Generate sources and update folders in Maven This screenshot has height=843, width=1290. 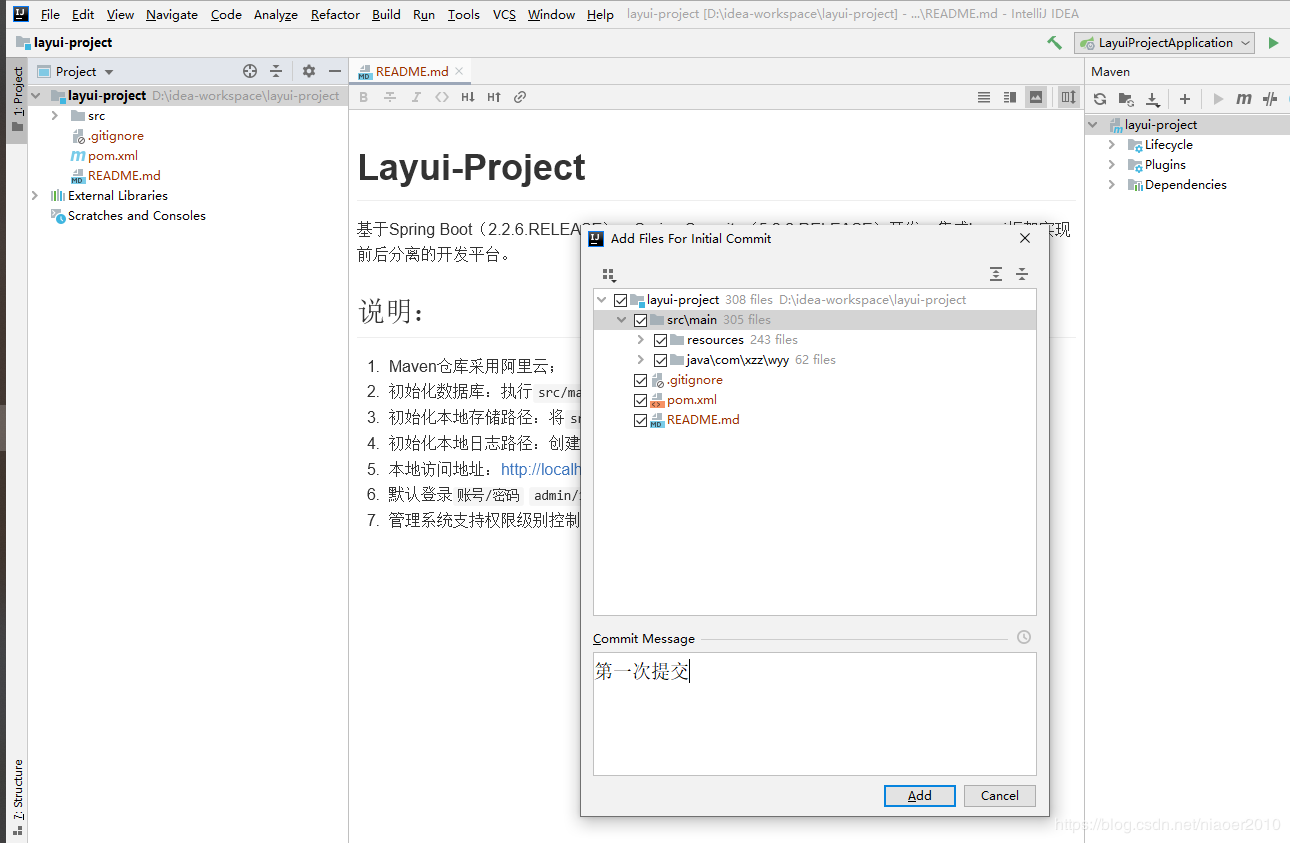click(x=1126, y=99)
